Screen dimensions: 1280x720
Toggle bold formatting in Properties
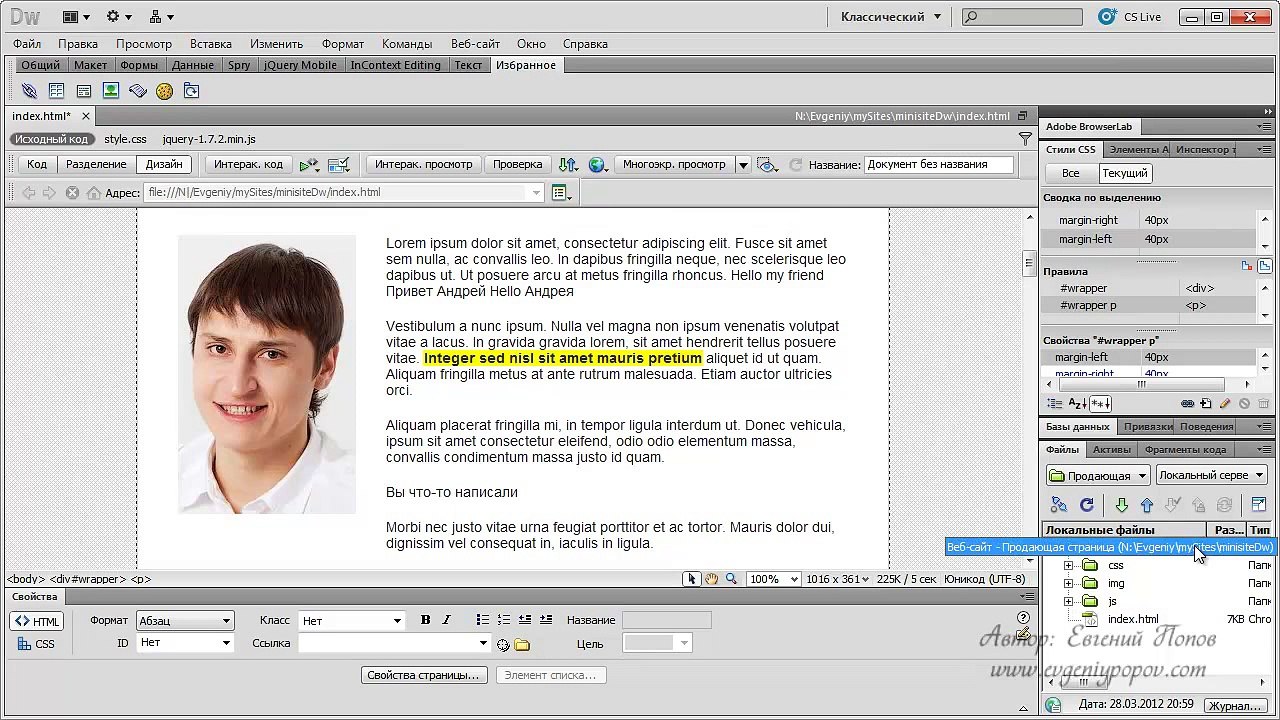pyautogui.click(x=425, y=620)
